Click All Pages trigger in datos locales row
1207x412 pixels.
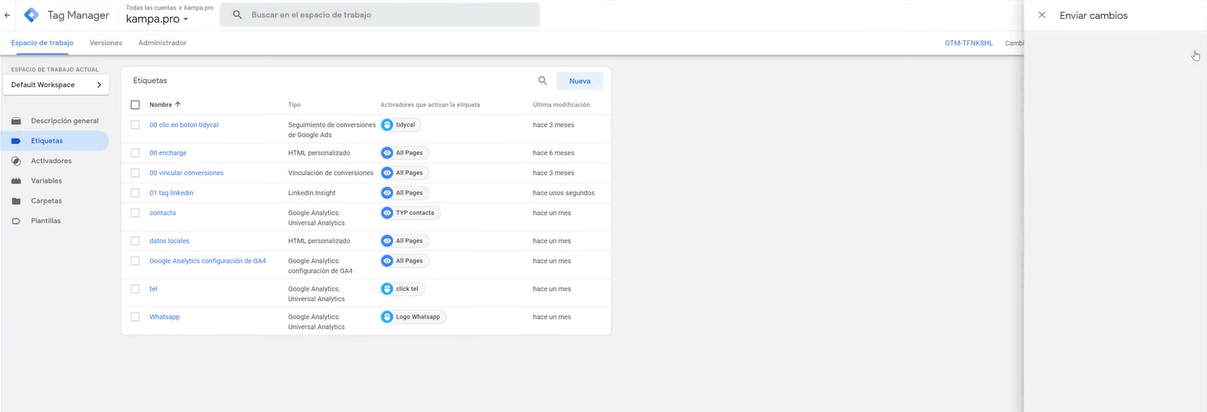tap(404, 241)
